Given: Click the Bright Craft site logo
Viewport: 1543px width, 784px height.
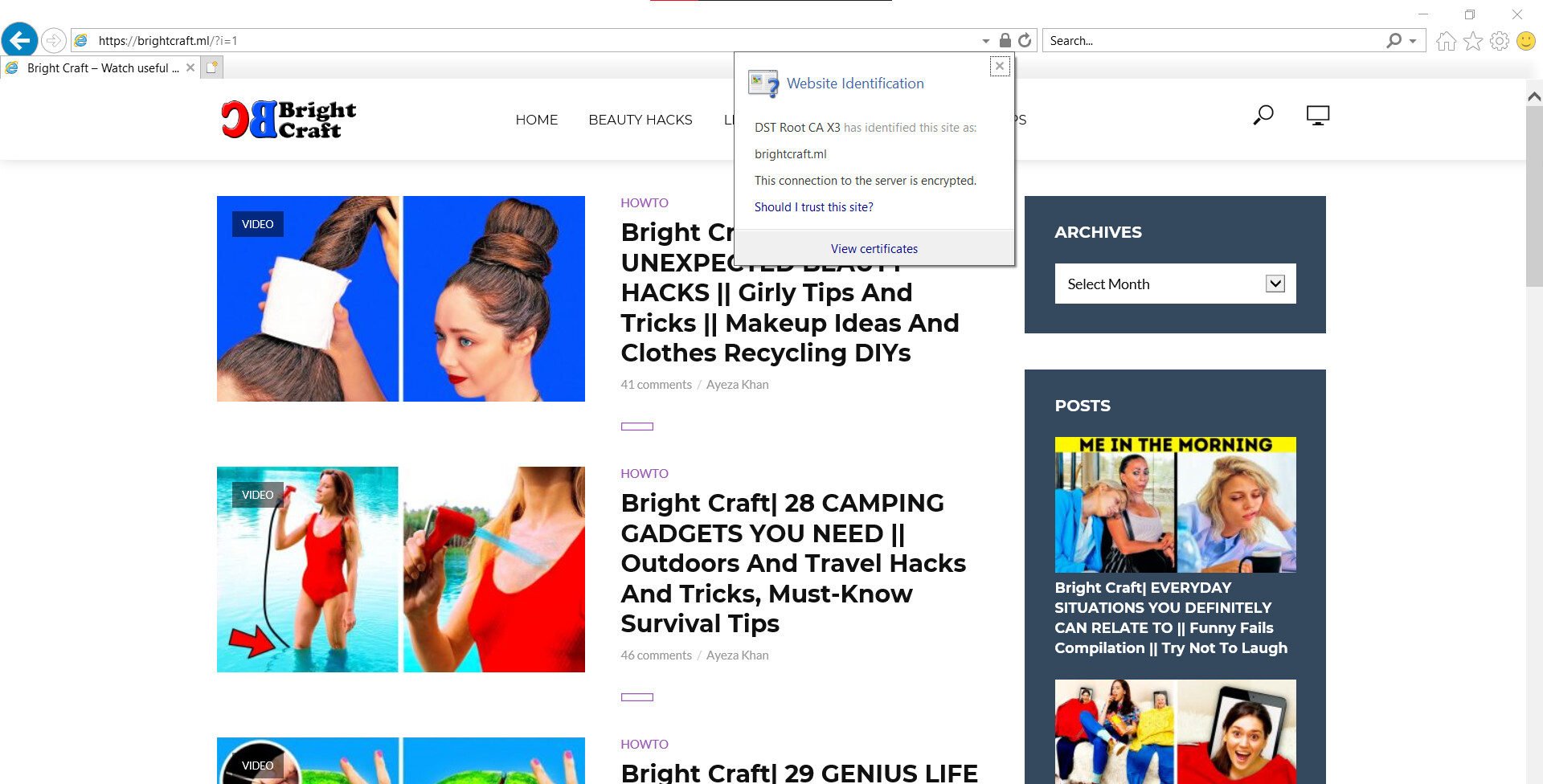Looking at the screenshot, I should tap(289, 120).
